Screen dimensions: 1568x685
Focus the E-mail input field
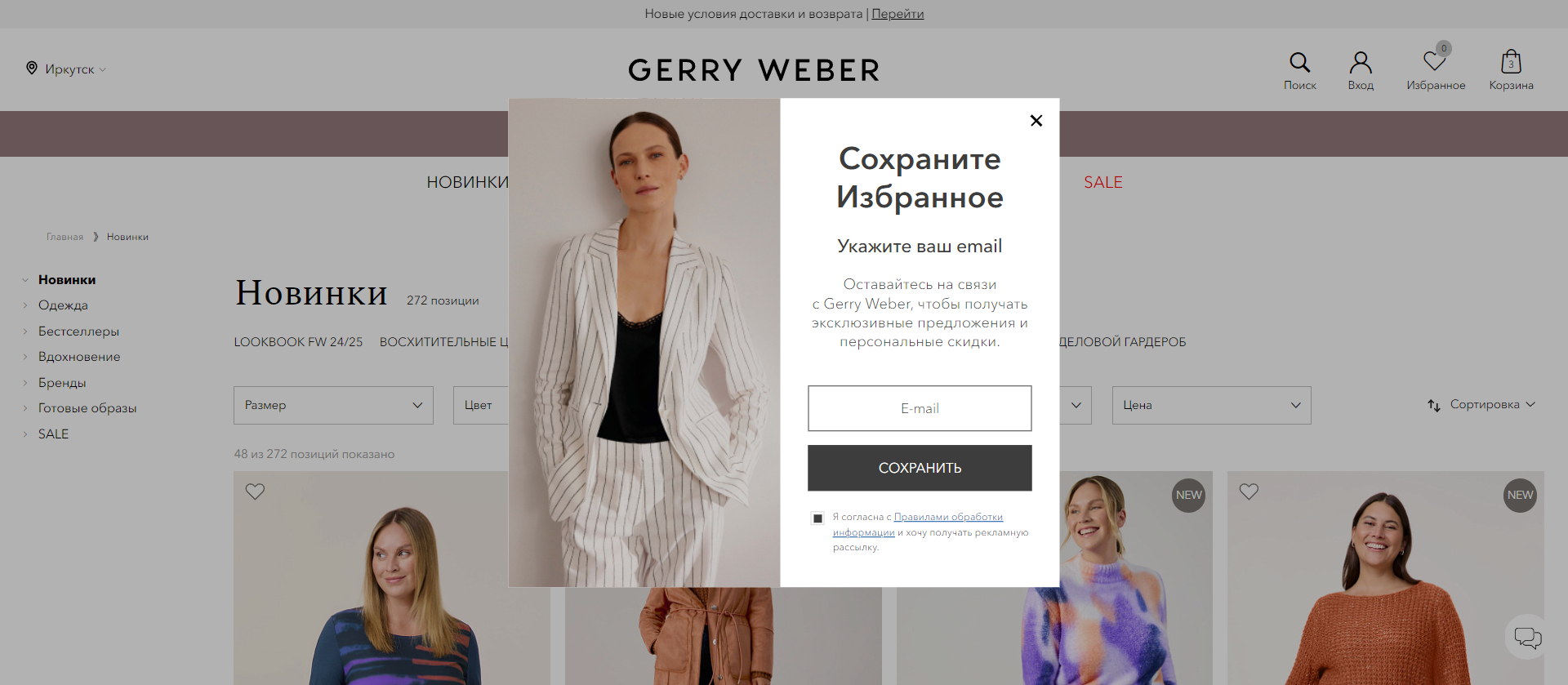(920, 408)
